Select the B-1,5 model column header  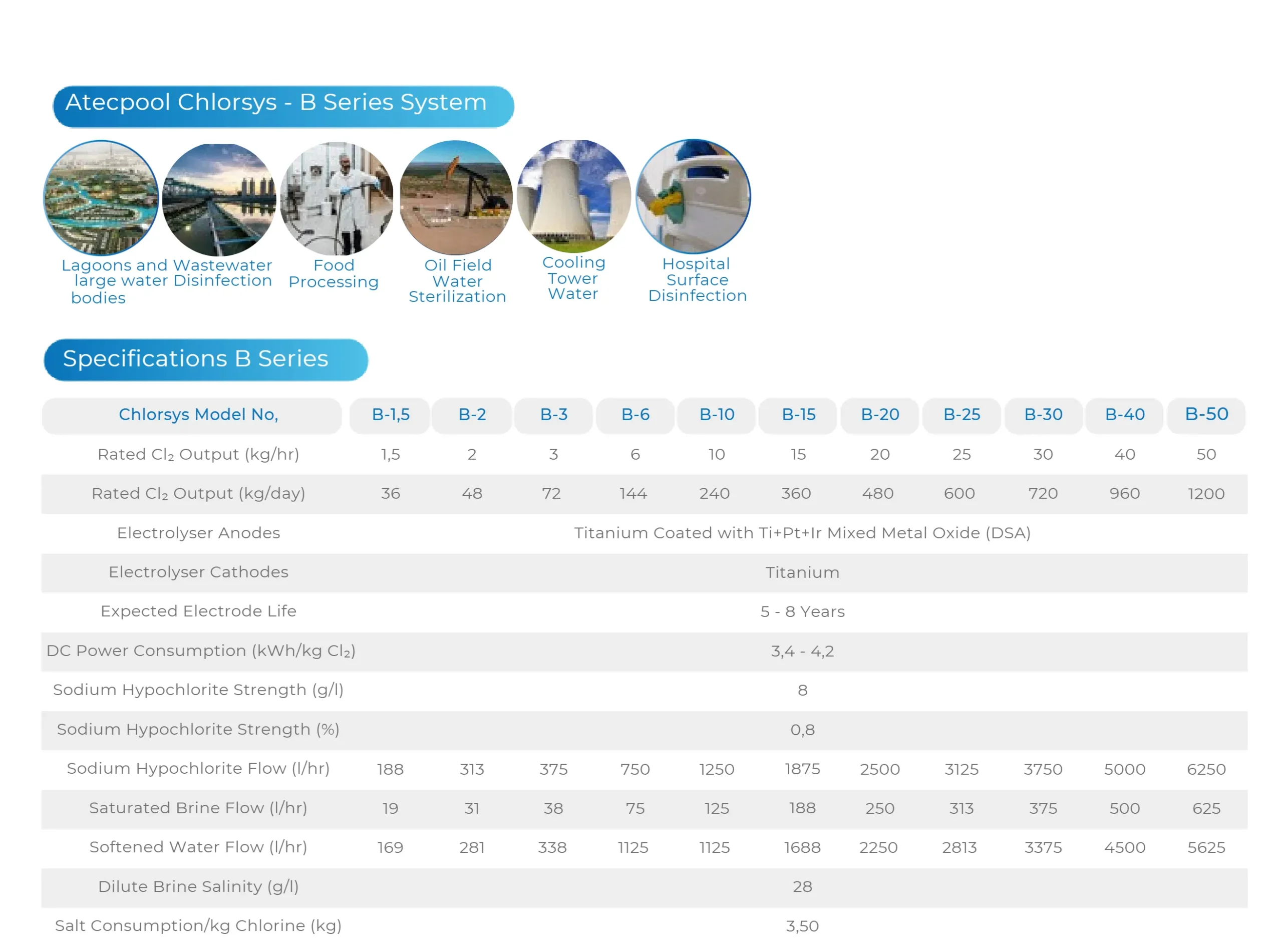point(390,416)
